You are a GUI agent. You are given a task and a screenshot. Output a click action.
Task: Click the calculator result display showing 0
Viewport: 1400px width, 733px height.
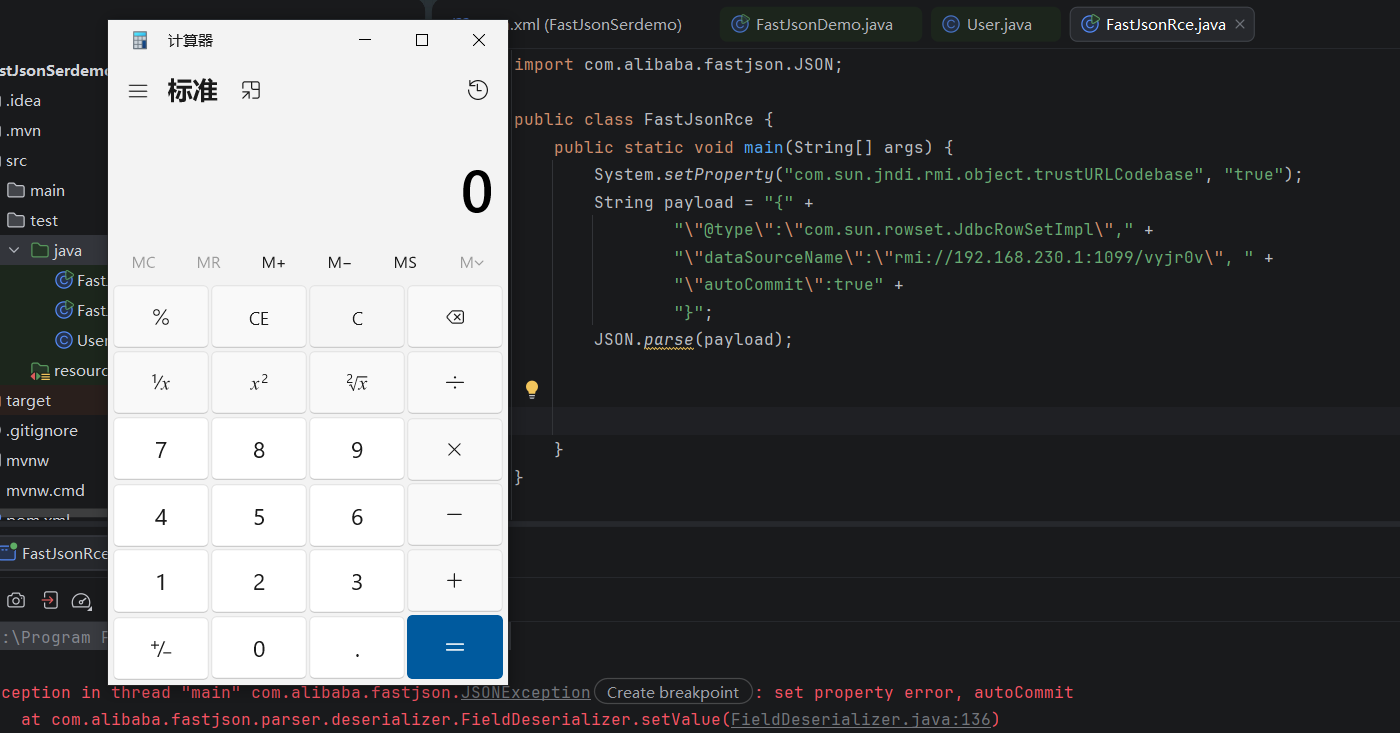476,192
